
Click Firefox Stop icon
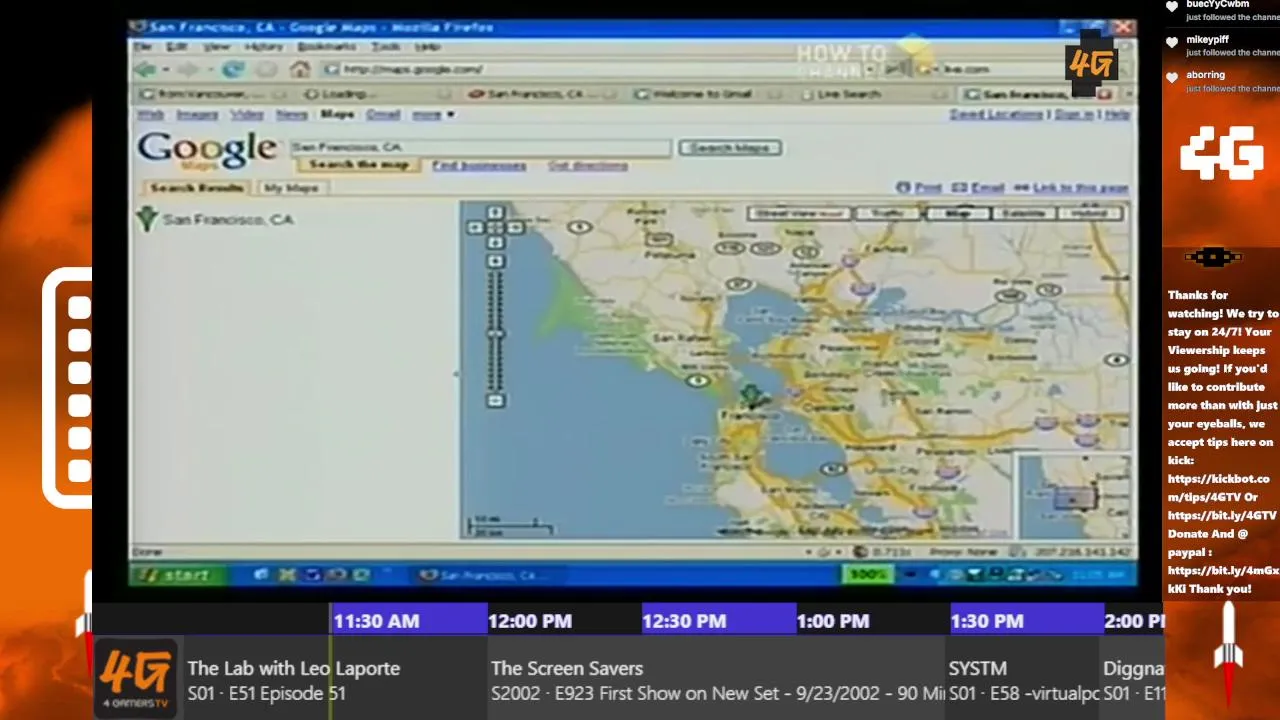pyautogui.click(x=266, y=69)
